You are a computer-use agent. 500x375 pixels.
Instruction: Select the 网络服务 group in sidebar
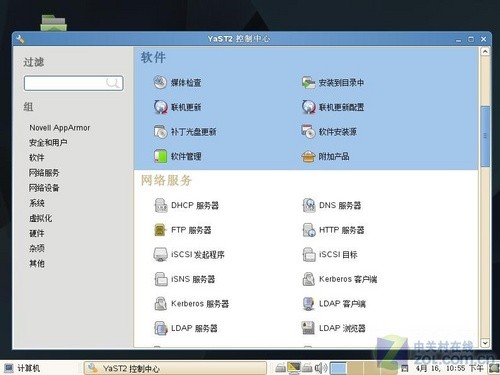tap(44, 173)
